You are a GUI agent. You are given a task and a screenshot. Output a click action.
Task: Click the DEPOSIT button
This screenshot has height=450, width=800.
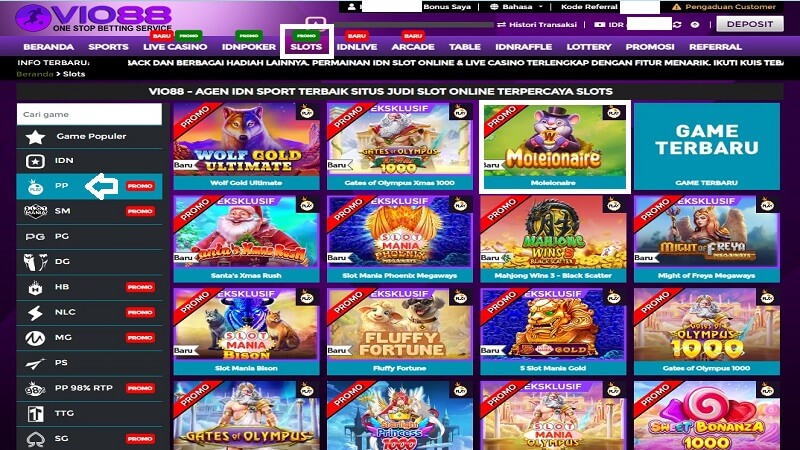click(x=750, y=24)
